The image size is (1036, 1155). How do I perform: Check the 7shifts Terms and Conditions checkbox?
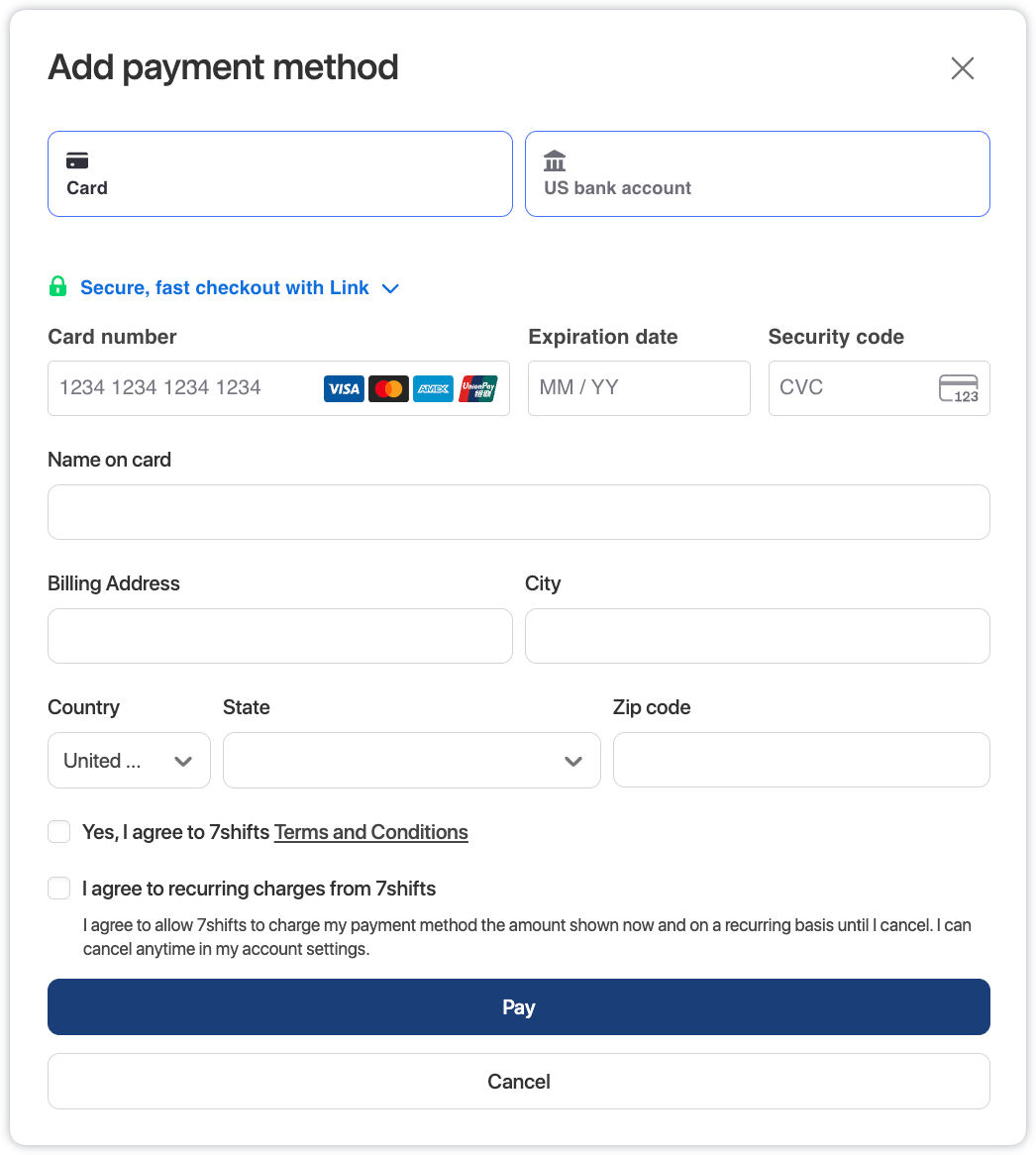[59, 832]
